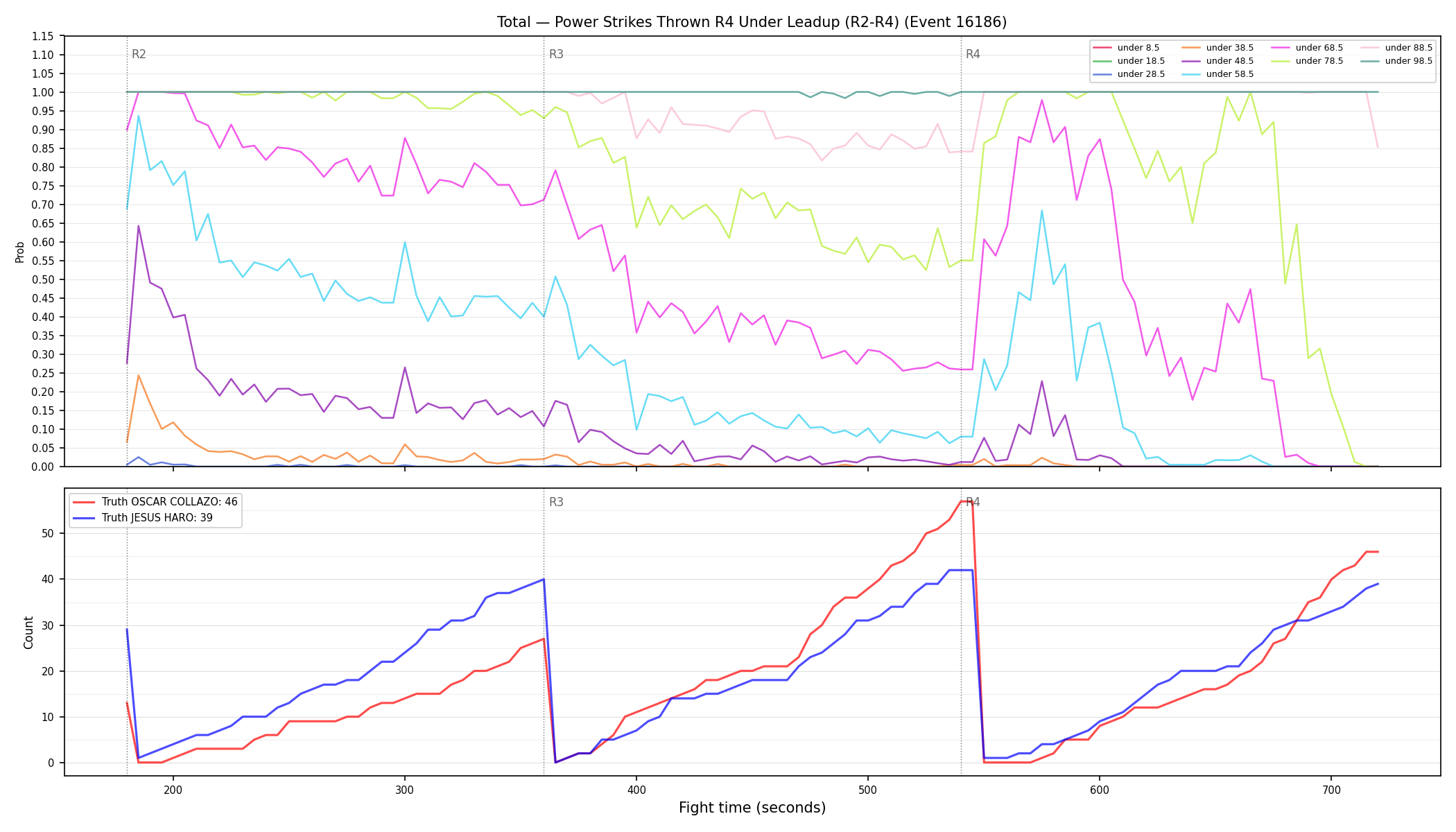
Task: Click the x-axis tick label 400
Action: tap(636, 789)
